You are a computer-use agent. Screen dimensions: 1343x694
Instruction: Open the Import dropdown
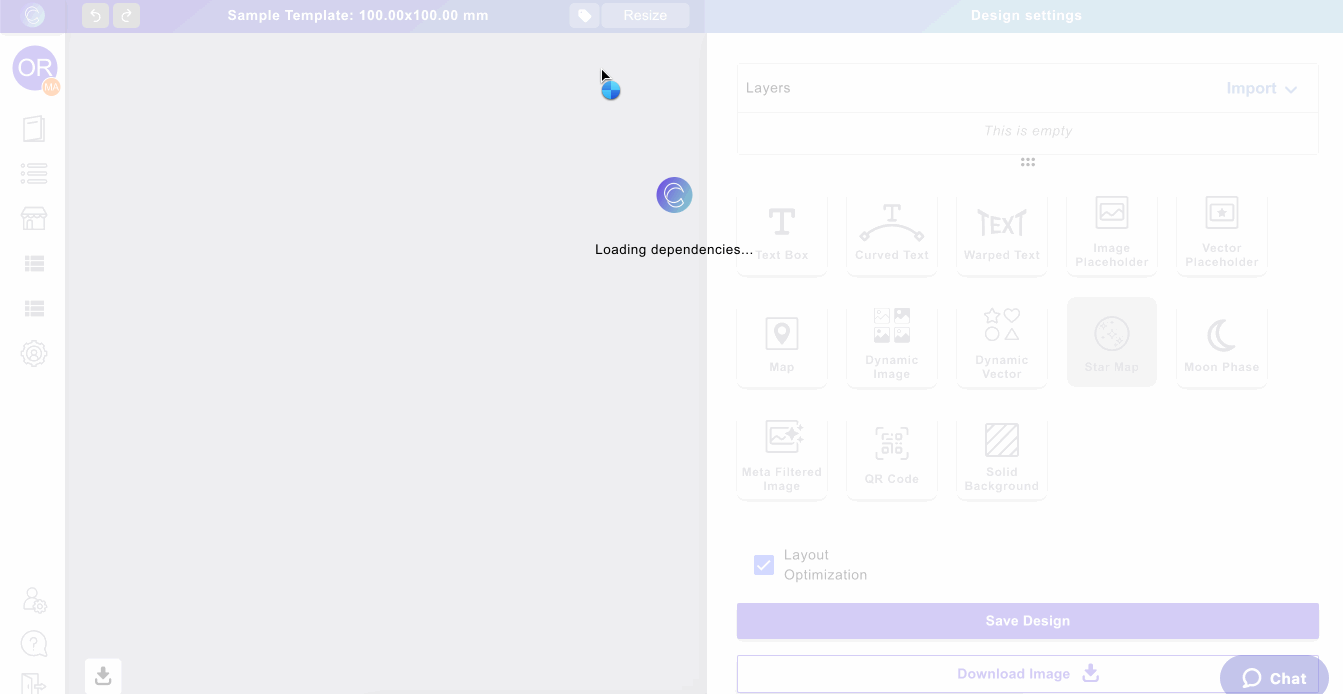coord(1261,89)
